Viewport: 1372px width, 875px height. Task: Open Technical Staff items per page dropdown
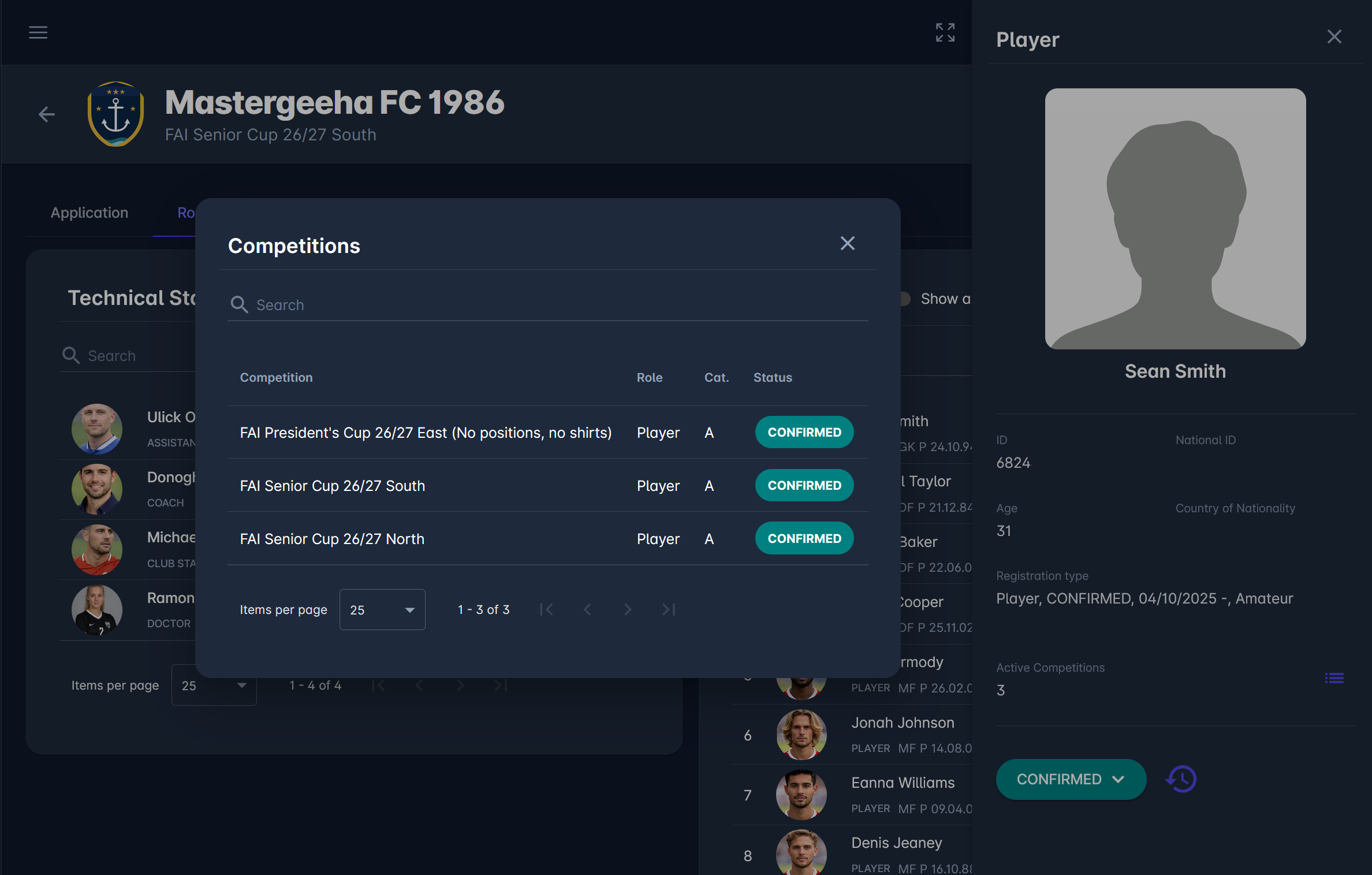click(x=214, y=685)
